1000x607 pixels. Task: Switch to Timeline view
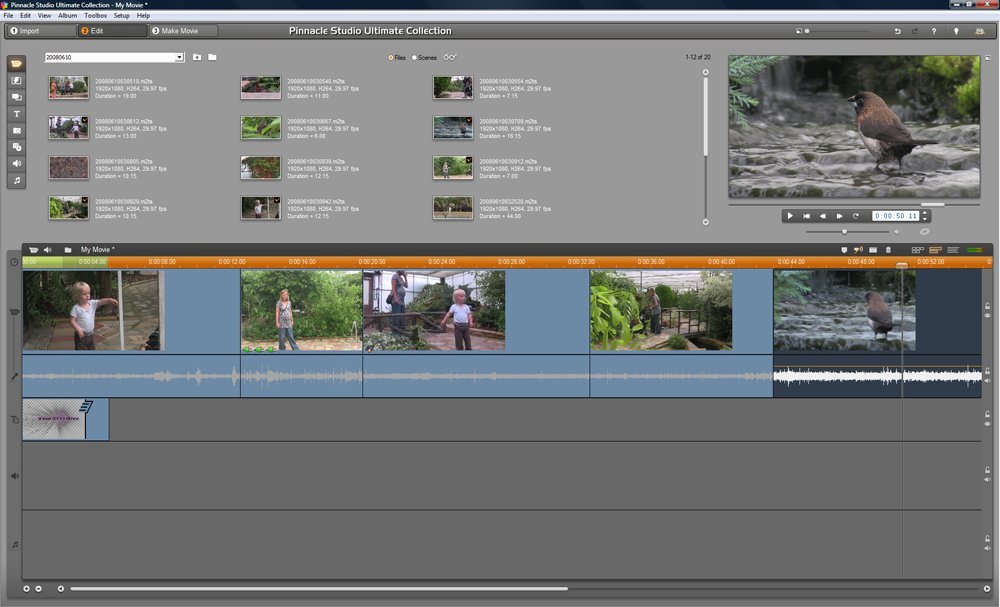(x=936, y=250)
